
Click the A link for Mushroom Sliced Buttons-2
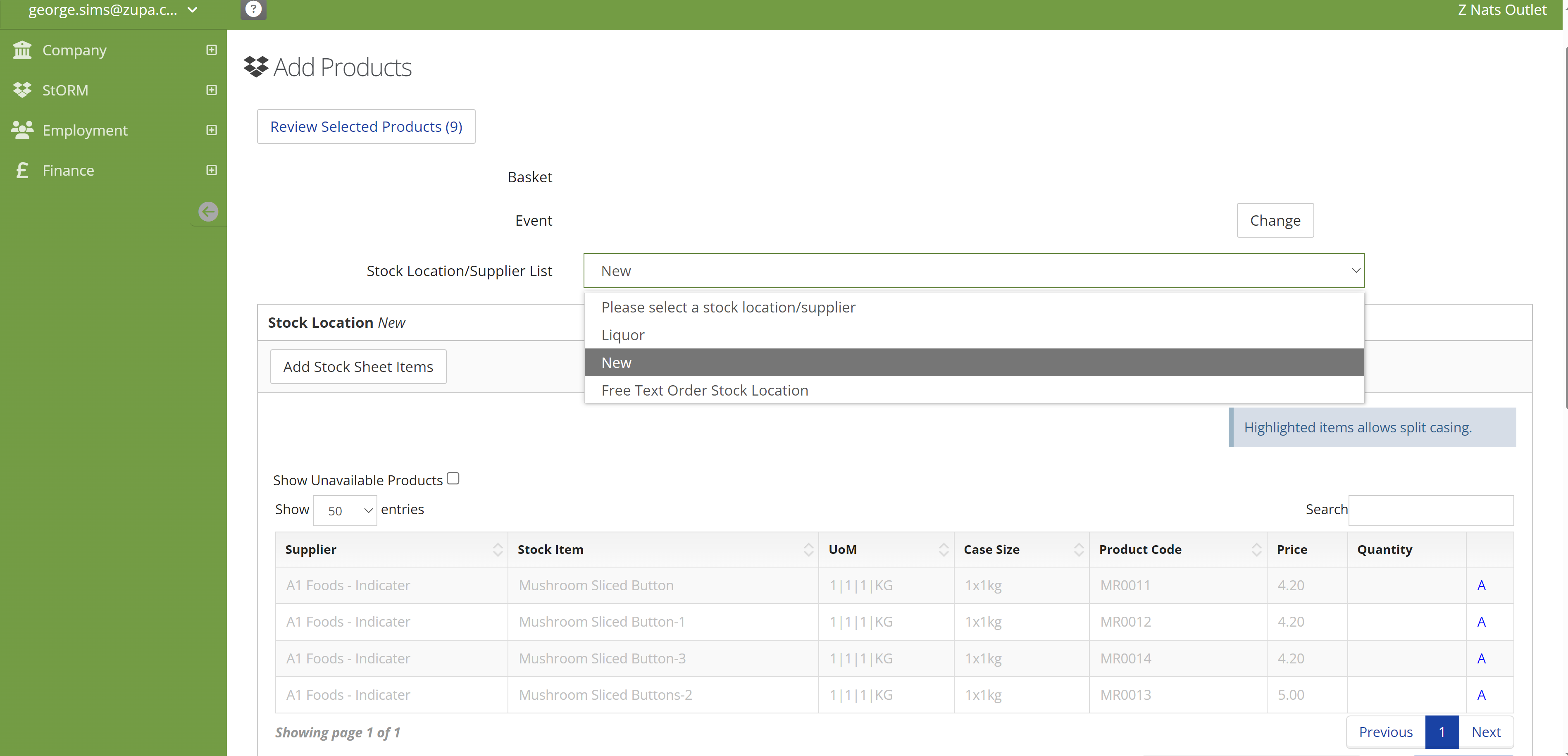point(1482,695)
